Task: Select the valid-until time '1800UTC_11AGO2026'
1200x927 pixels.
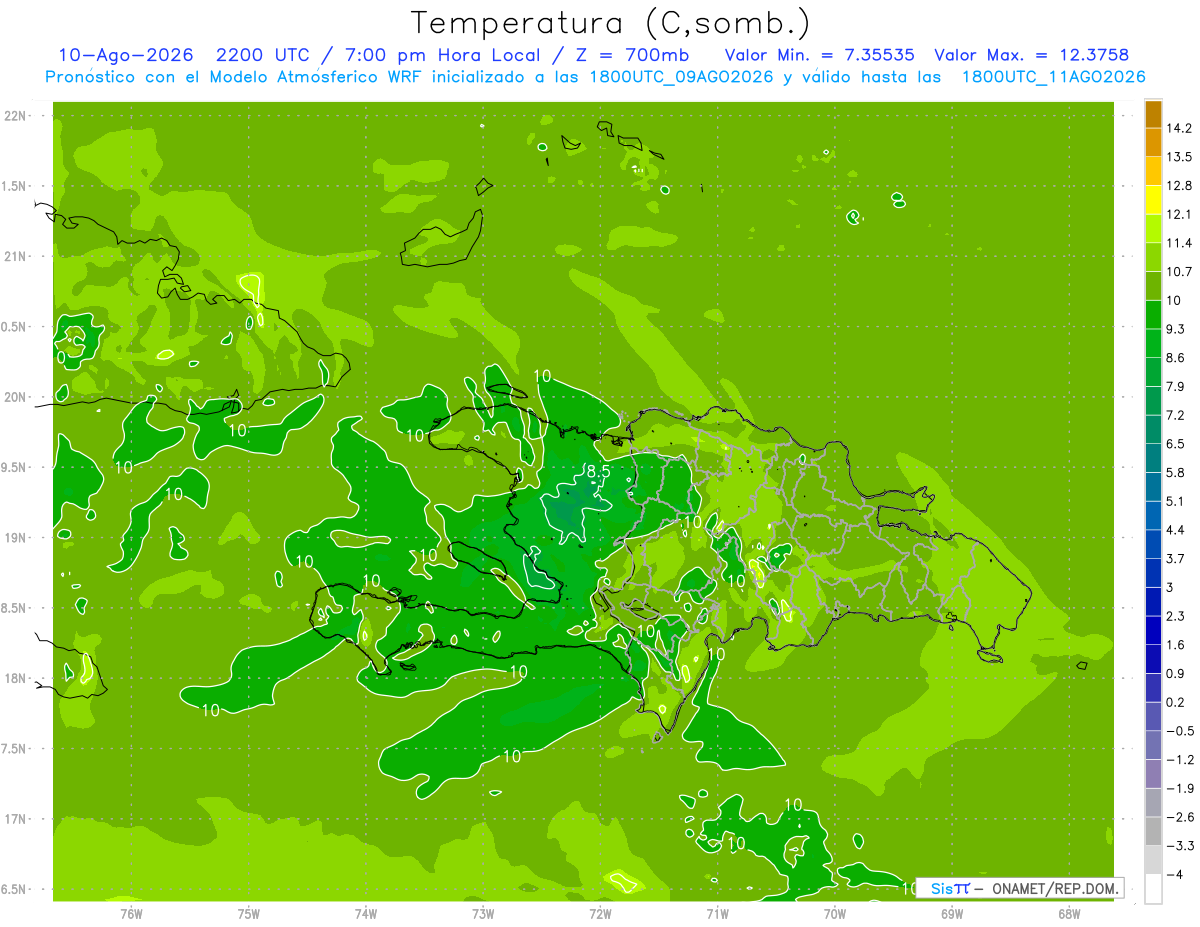Action: coord(1053,77)
